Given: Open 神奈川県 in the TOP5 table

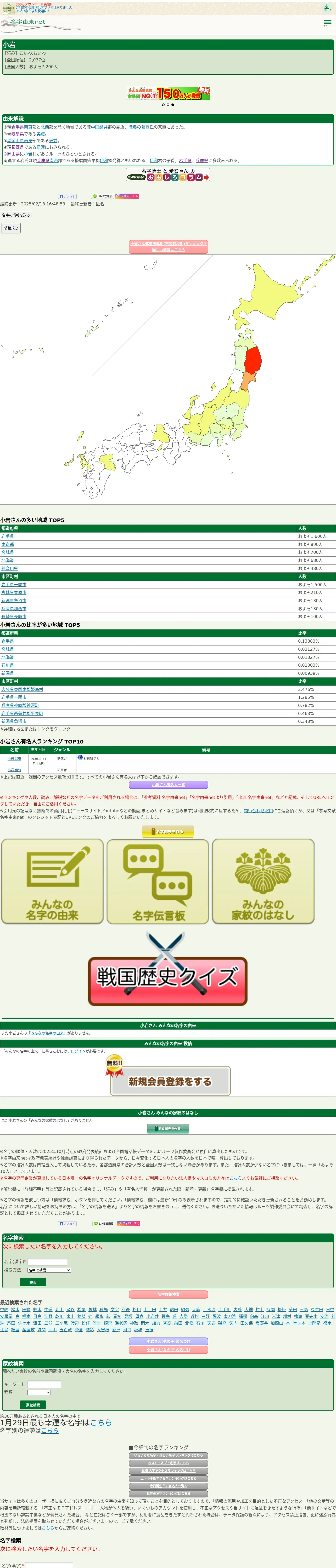Looking at the screenshot, I should pyautogui.click(x=10, y=568).
